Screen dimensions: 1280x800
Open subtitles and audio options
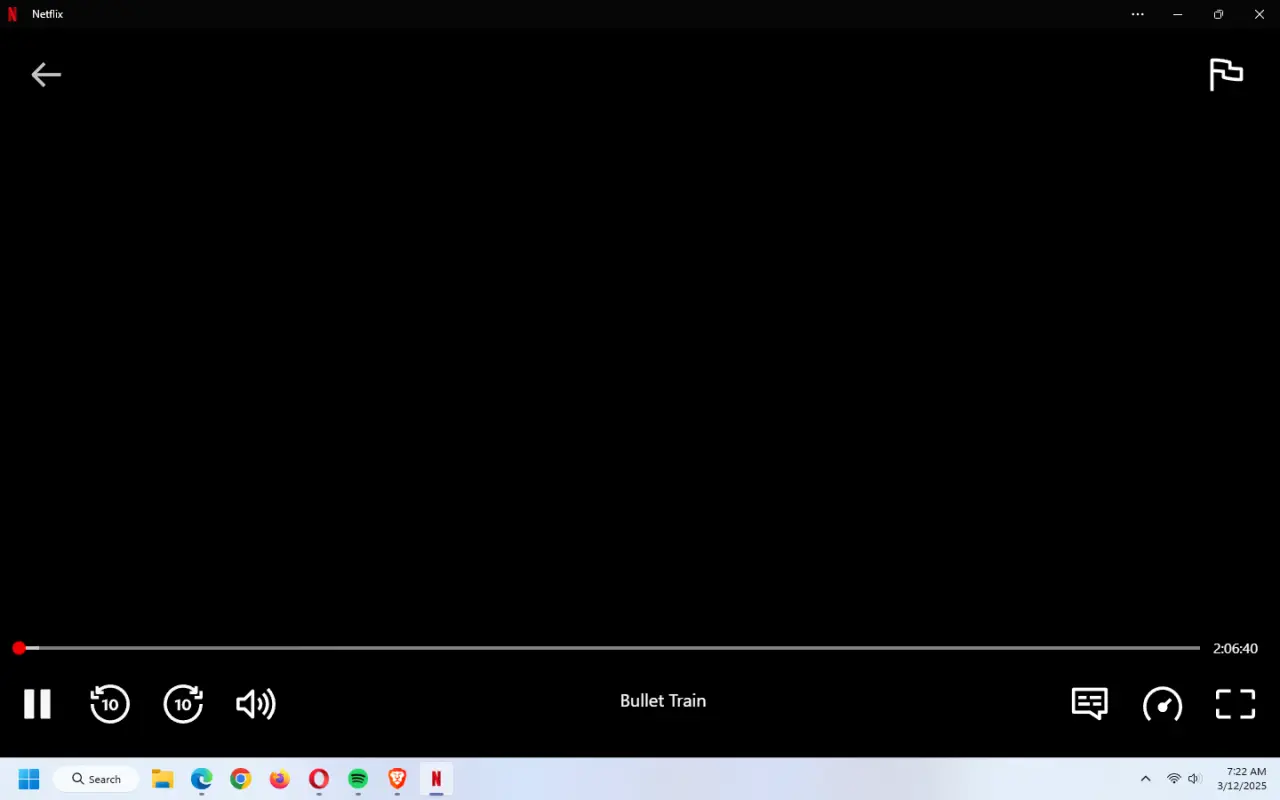[1089, 703]
